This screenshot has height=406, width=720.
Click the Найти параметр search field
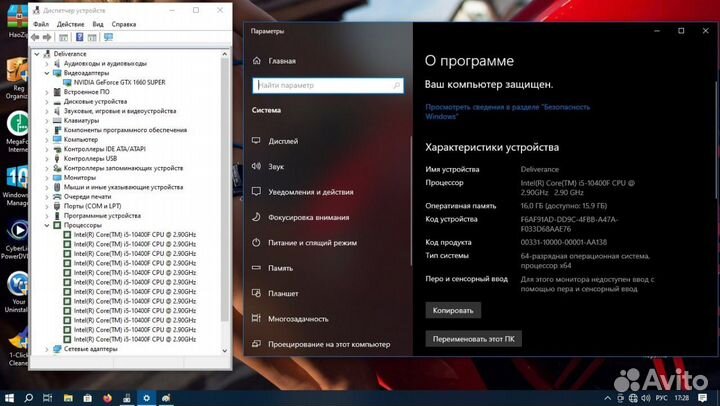[328, 85]
